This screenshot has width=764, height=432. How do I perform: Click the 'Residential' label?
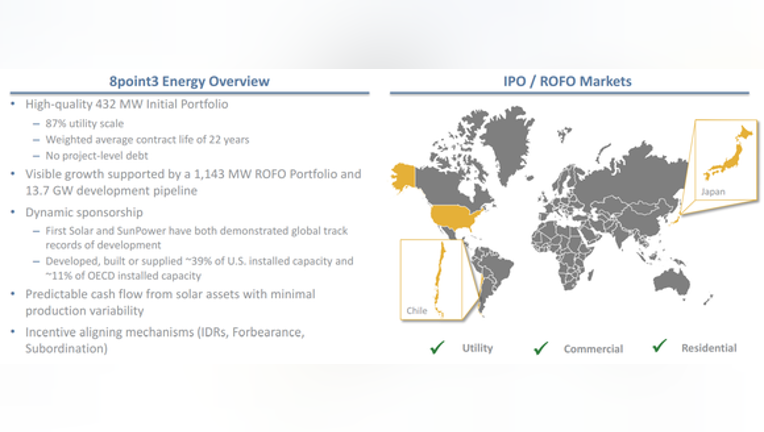tap(709, 348)
